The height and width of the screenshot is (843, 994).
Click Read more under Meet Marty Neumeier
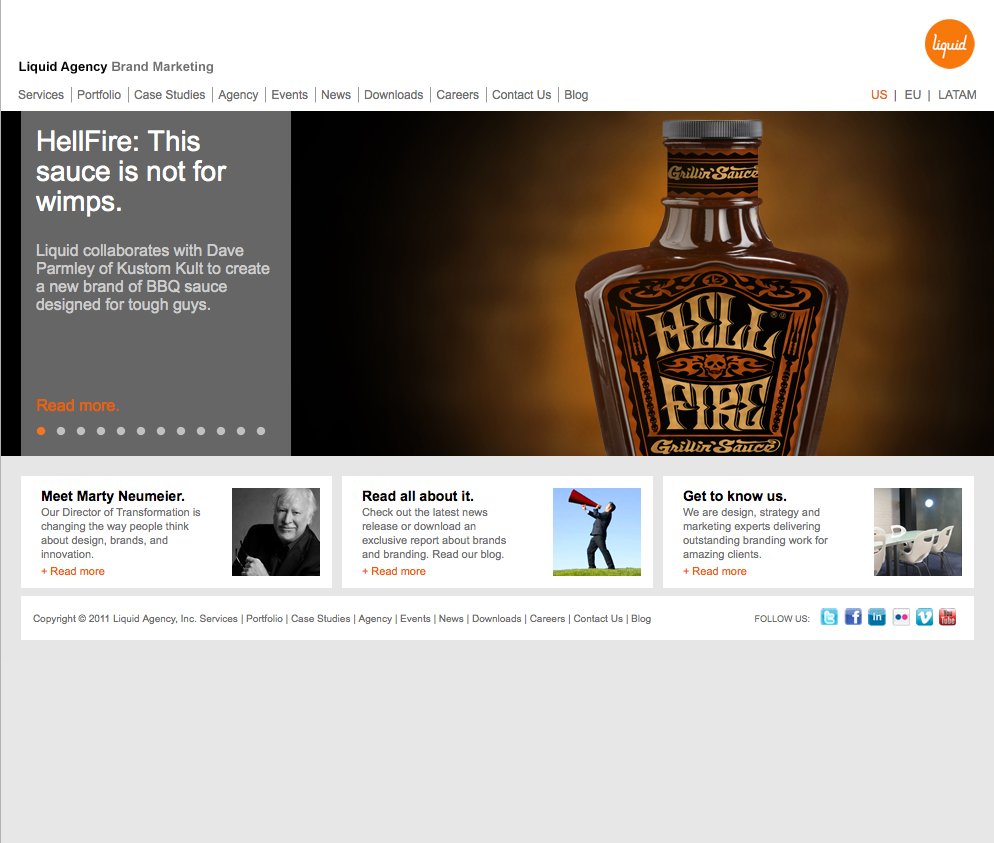pos(73,571)
